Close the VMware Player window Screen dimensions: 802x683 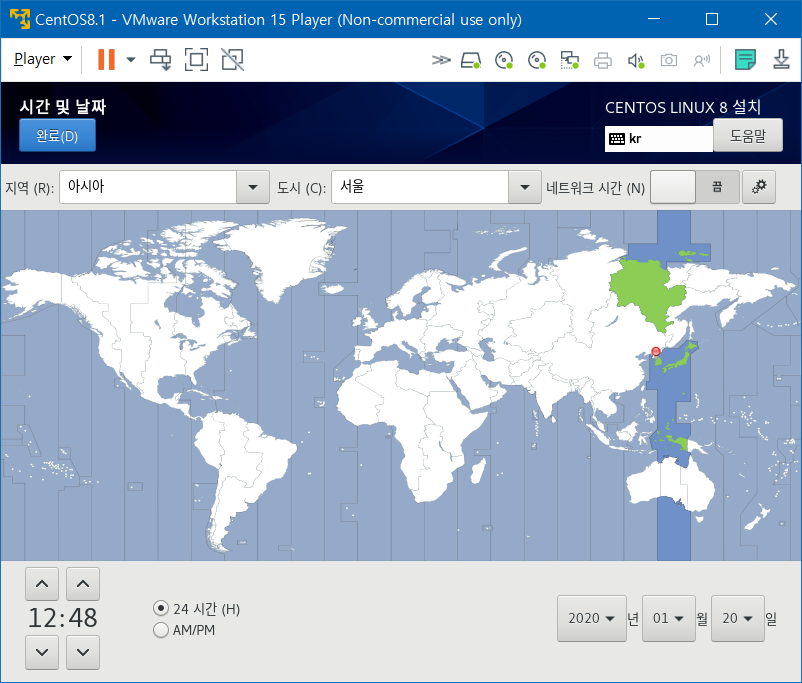771,19
